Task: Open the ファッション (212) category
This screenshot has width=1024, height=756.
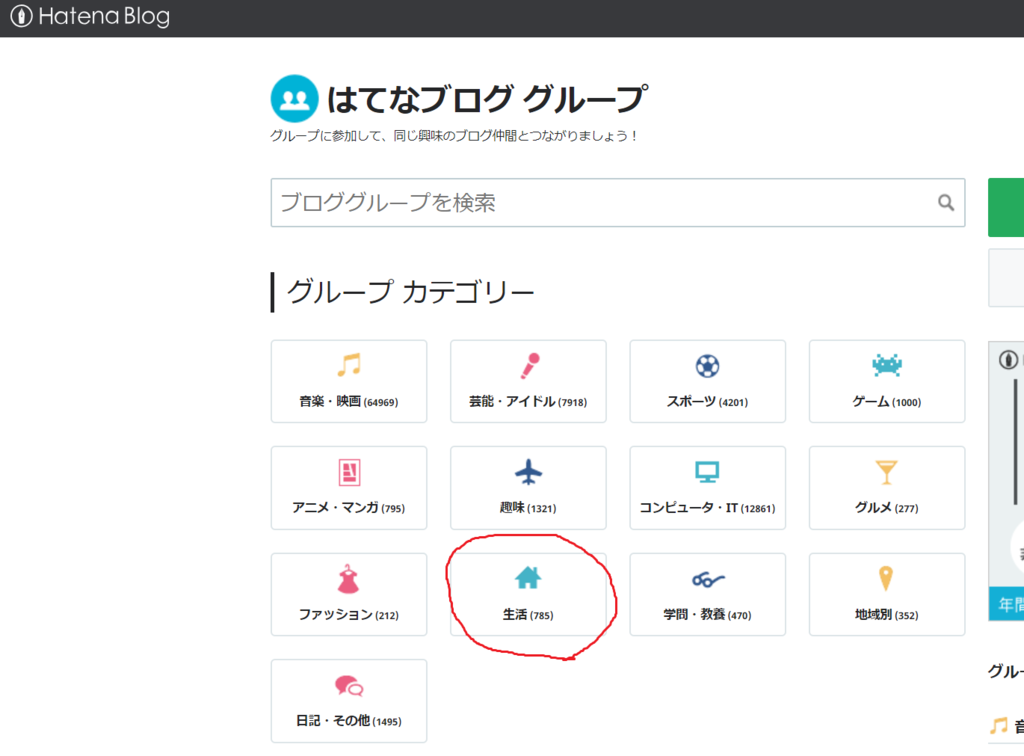Action: click(x=349, y=594)
